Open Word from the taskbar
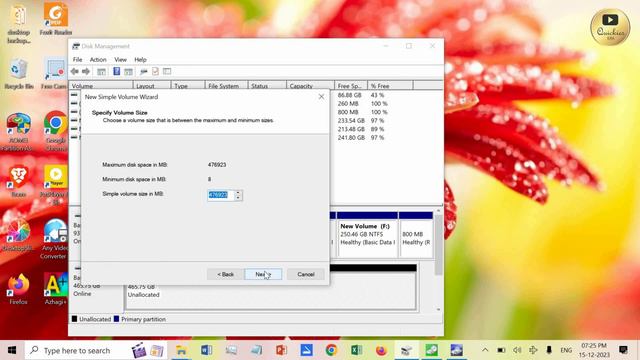640x360 pixels. pyautogui.click(x=206, y=350)
